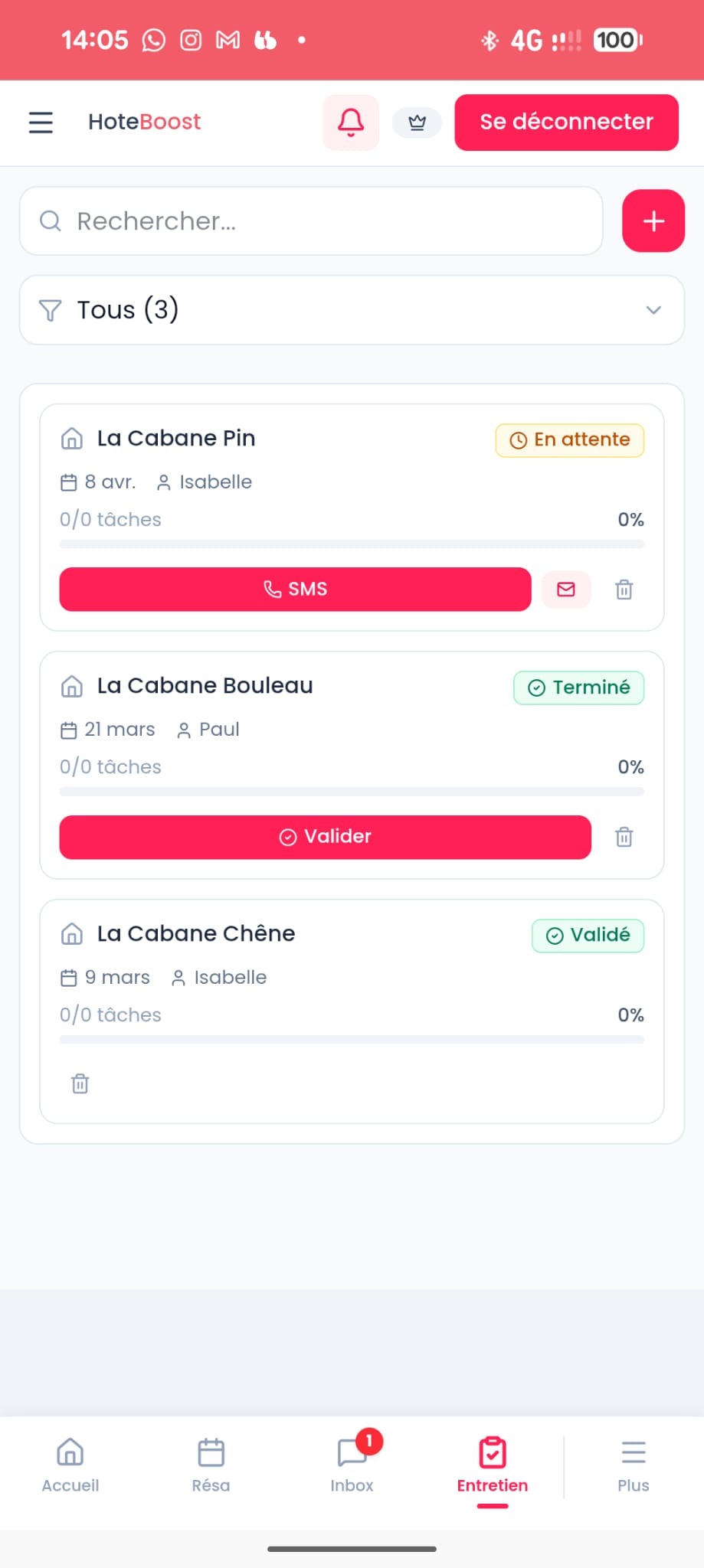Tap the crown premium icon
This screenshot has height=1568, width=704.
click(x=417, y=122)
